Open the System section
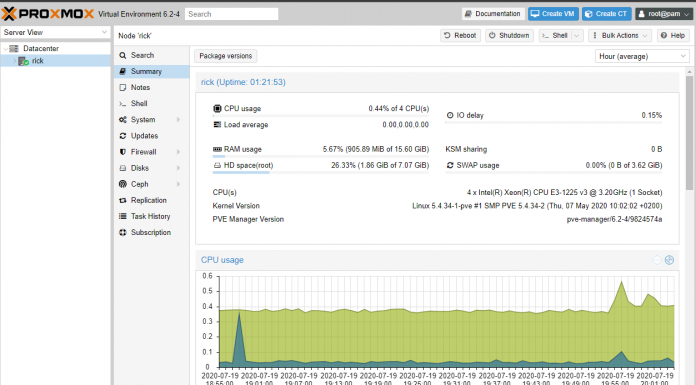 tap(151, 120)
